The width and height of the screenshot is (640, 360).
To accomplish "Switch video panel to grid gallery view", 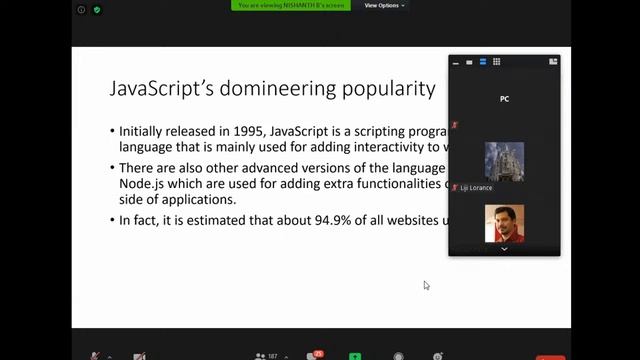I will pos(496,62).
